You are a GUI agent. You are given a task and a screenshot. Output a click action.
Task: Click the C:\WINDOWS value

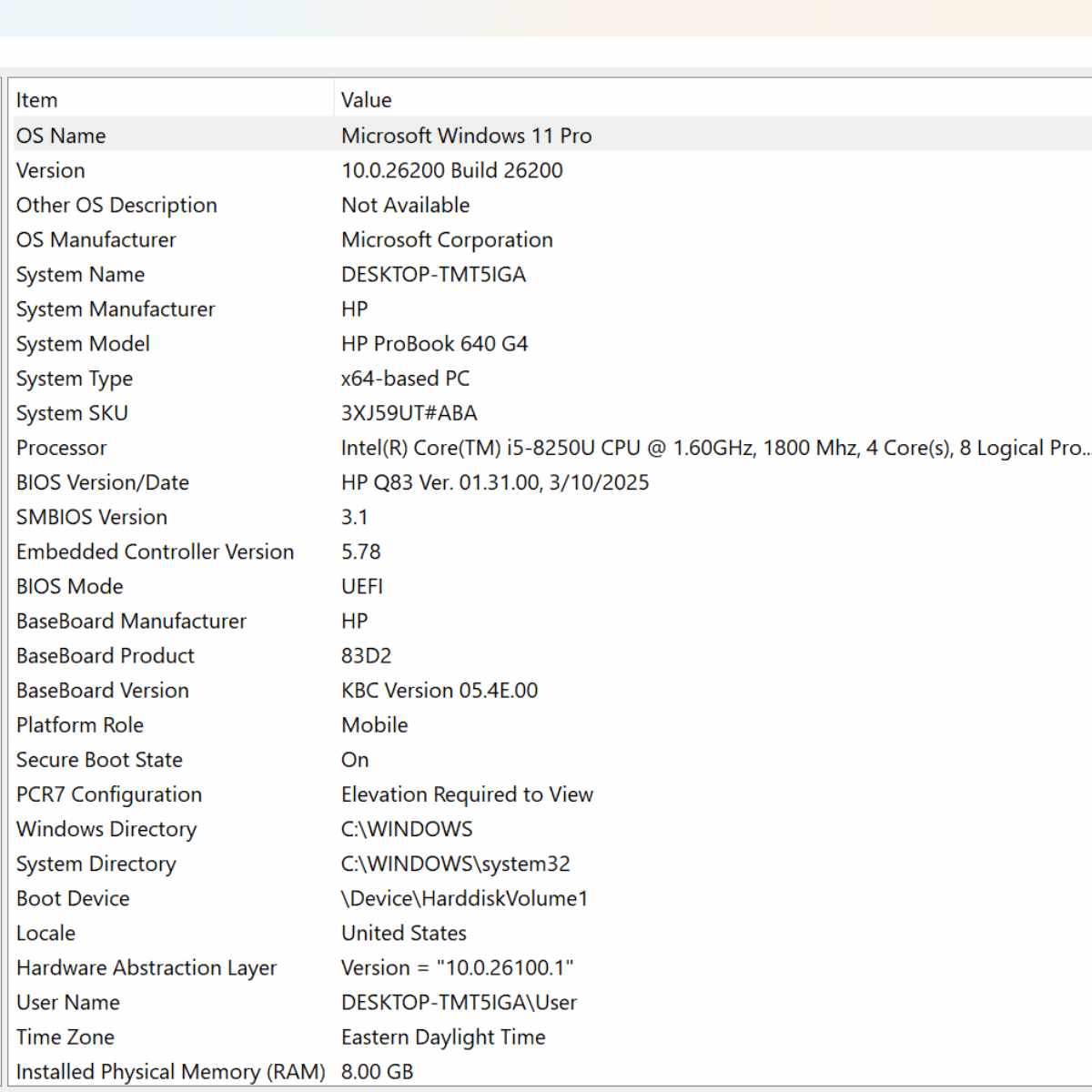click(407, 828)
